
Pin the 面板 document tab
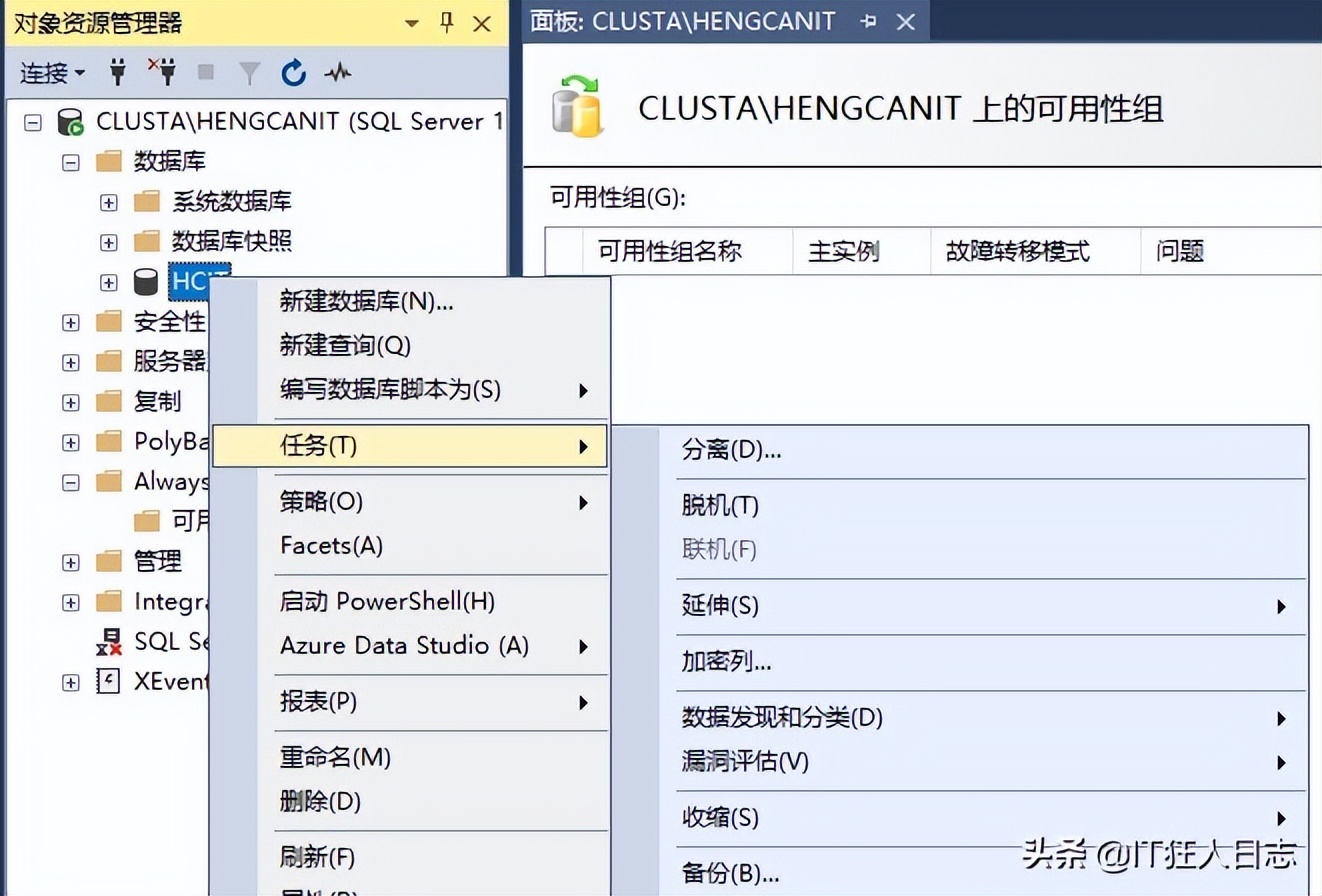pos(868,22)
